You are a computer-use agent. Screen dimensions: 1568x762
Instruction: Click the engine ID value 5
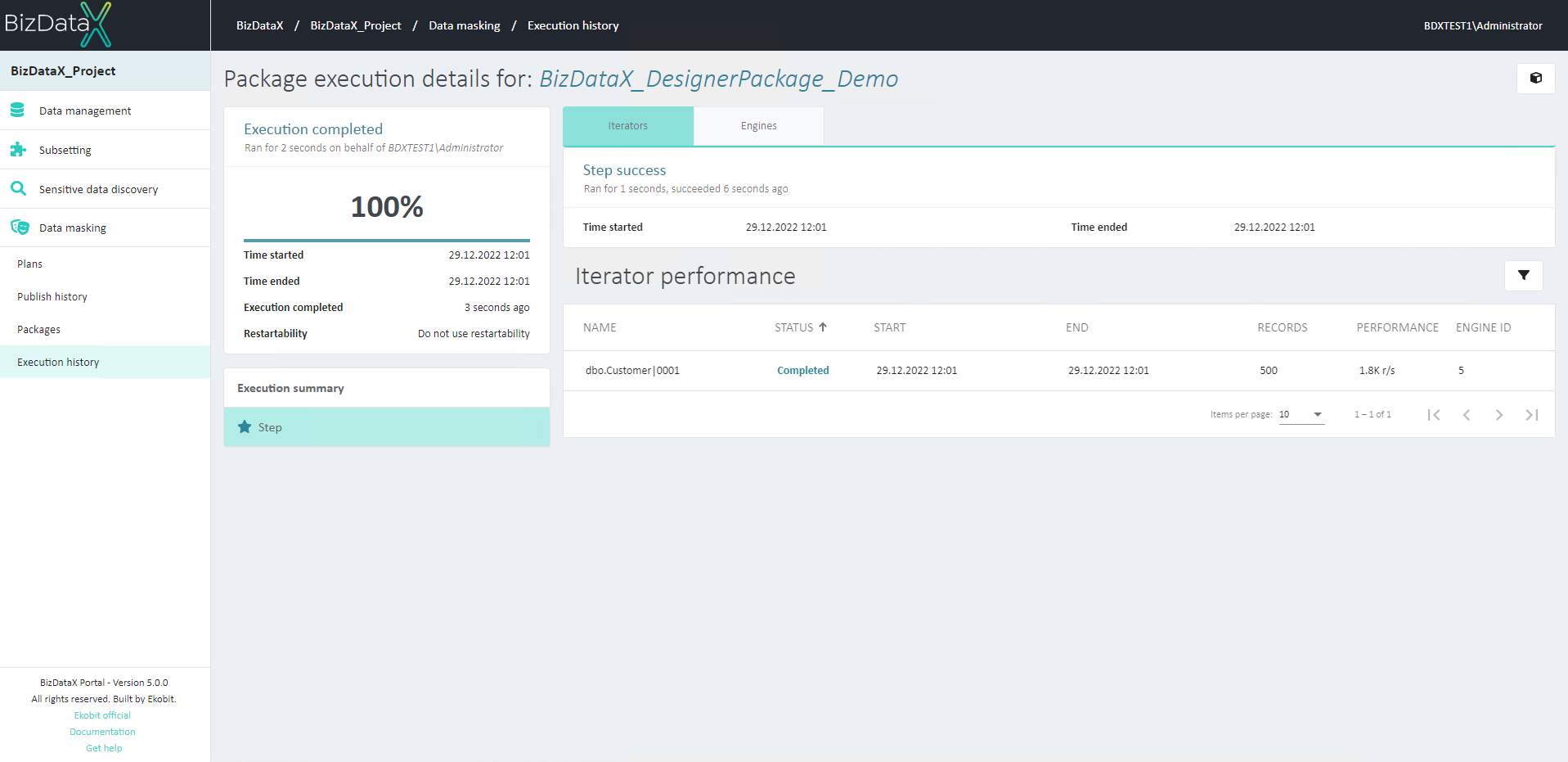[1461, 371]
